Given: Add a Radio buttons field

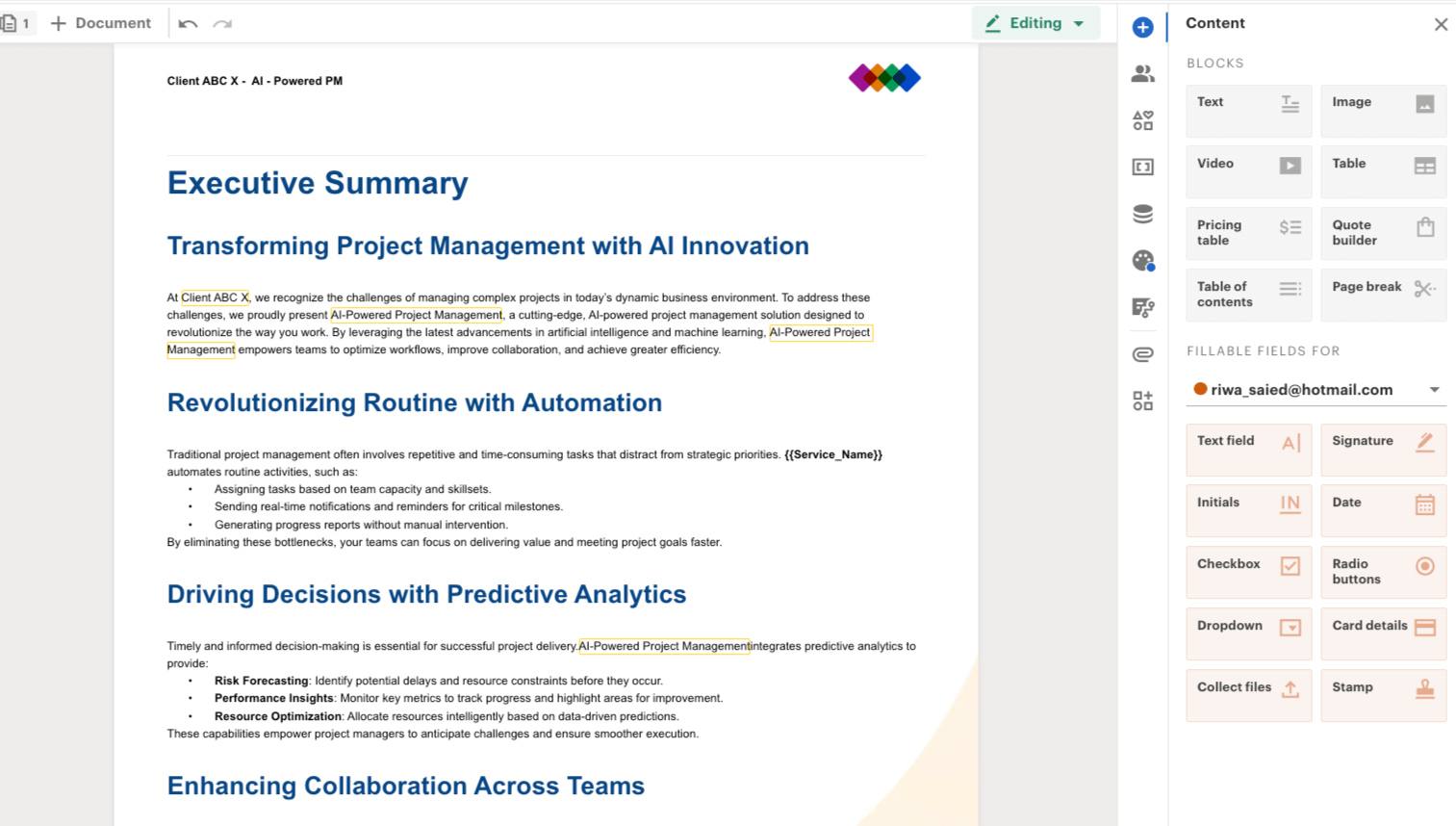Looking at the screenshot, I should pyautogui.click(x=1383, y=572).
